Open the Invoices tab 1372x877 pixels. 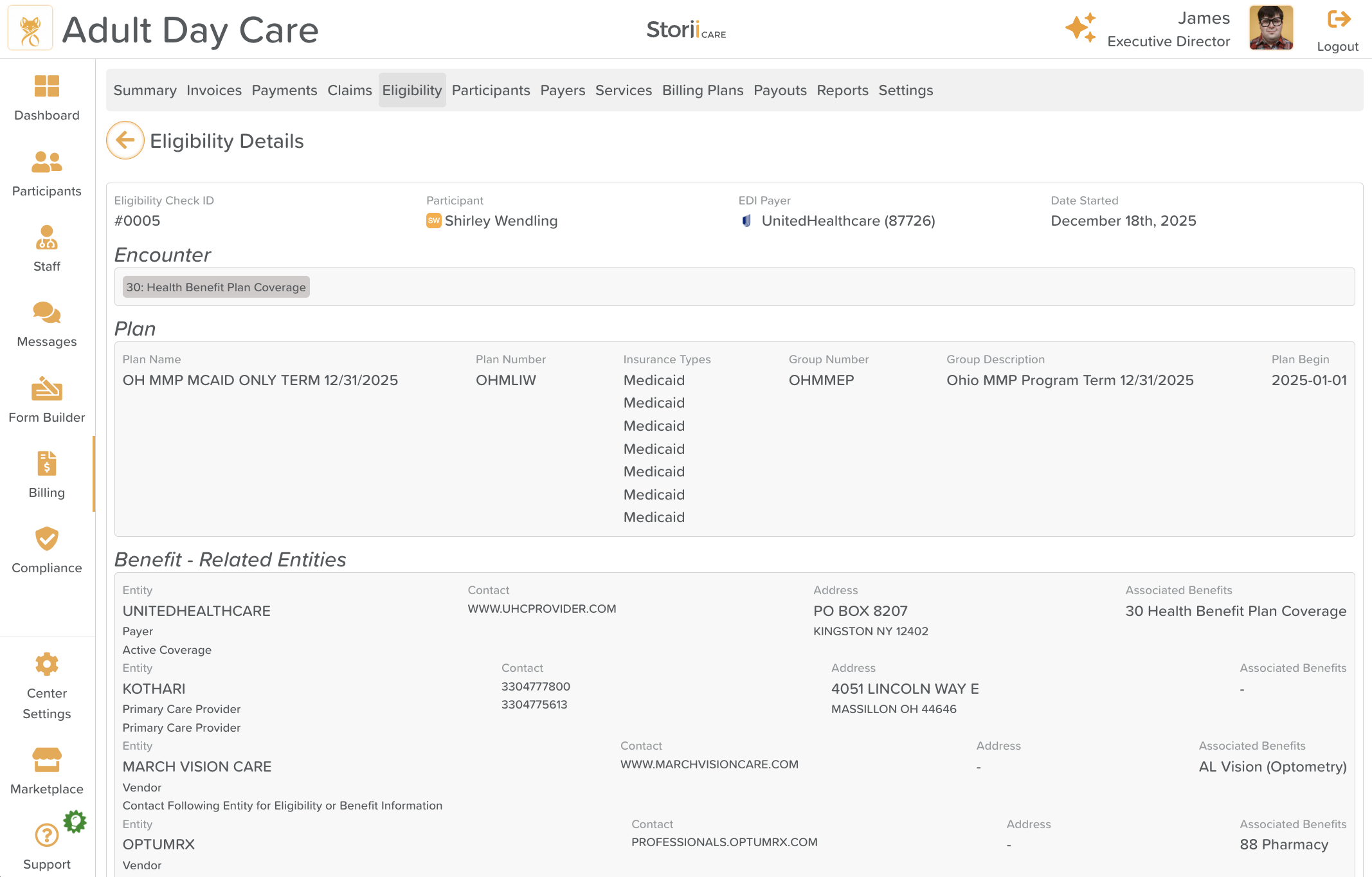213,90
